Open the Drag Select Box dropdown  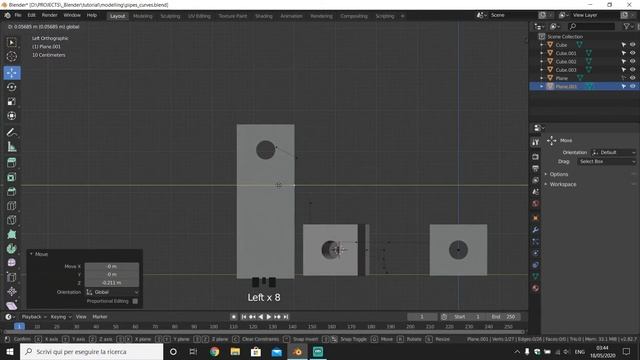(x=607, y=162)
